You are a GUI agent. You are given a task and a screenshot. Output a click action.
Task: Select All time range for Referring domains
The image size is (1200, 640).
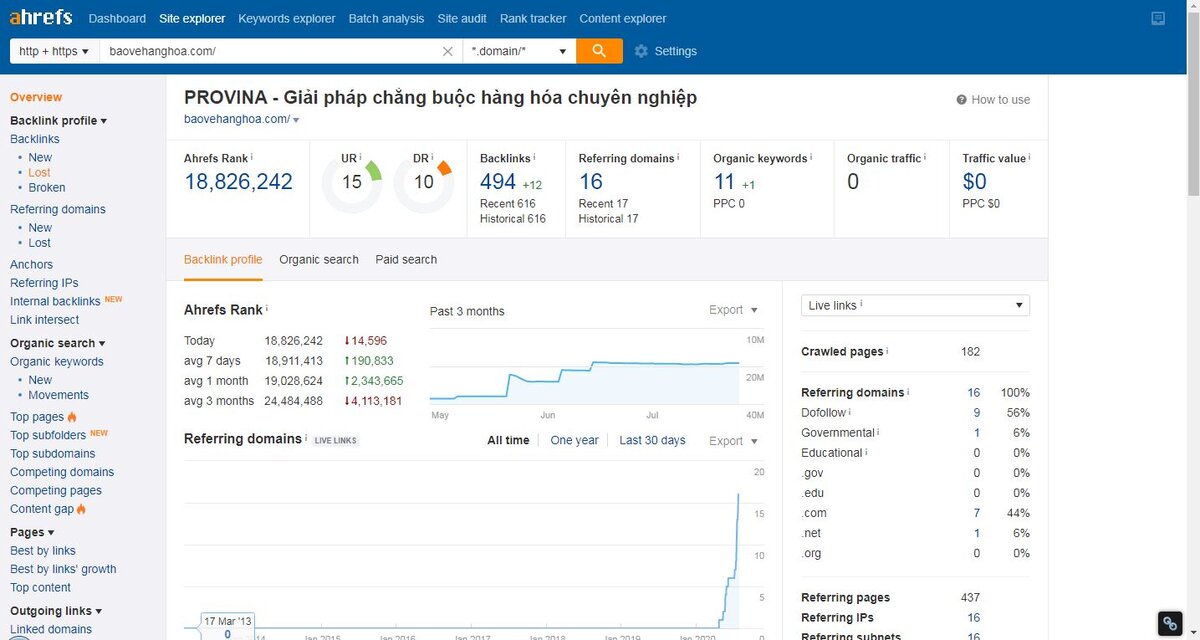[x=508, y=440]
